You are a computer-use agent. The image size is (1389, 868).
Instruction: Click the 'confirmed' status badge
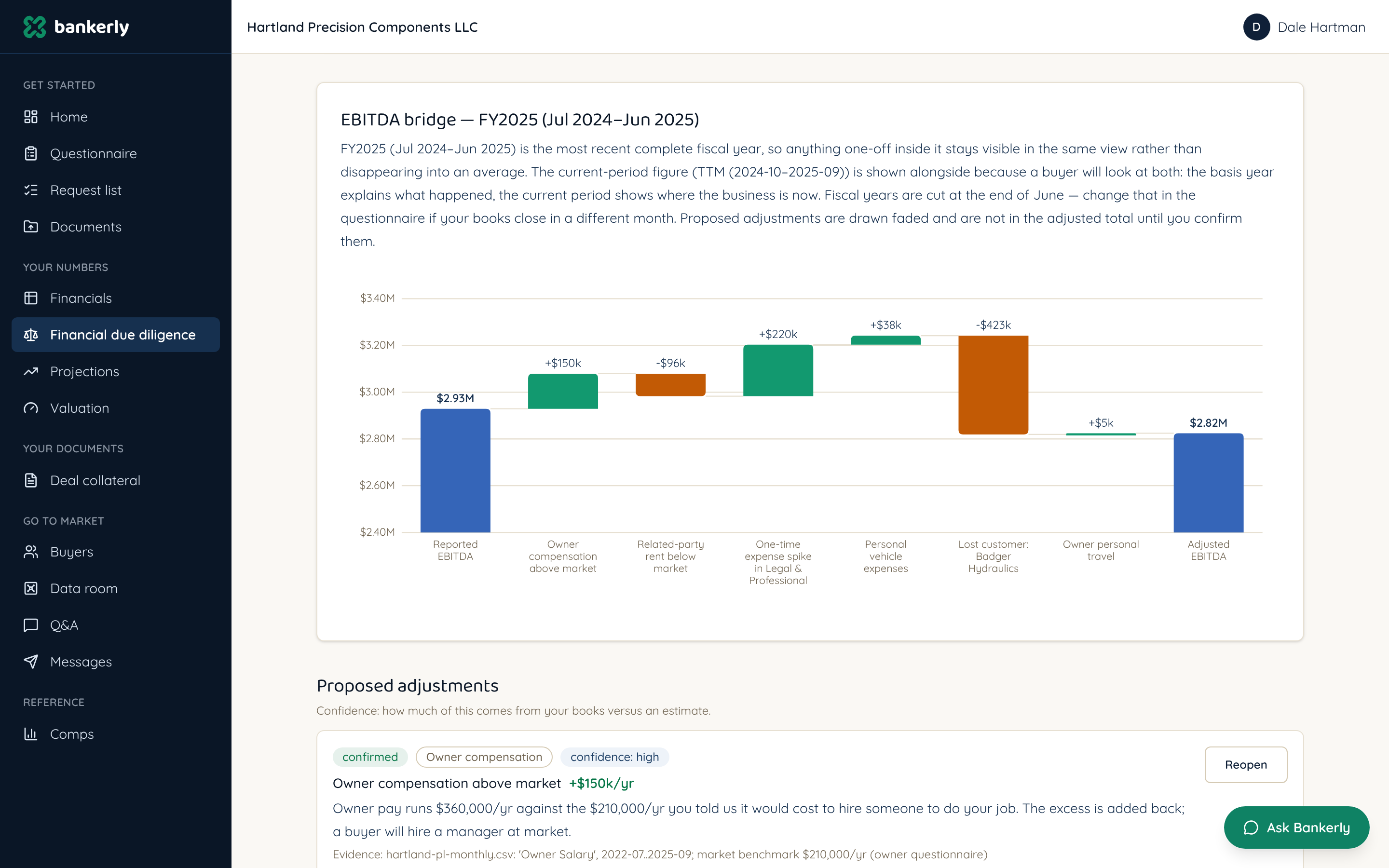click(370, 757)
